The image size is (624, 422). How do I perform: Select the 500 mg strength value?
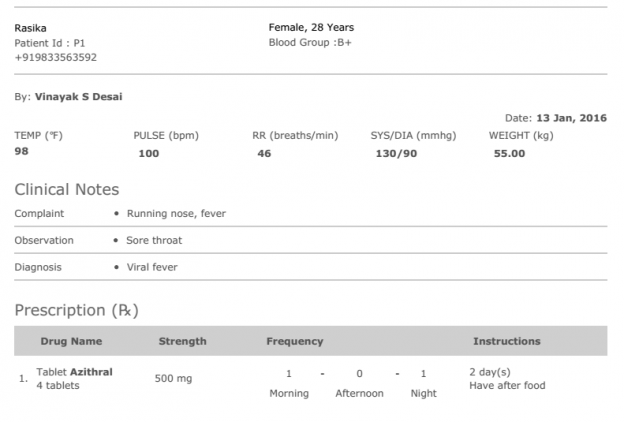pos(174,379)
